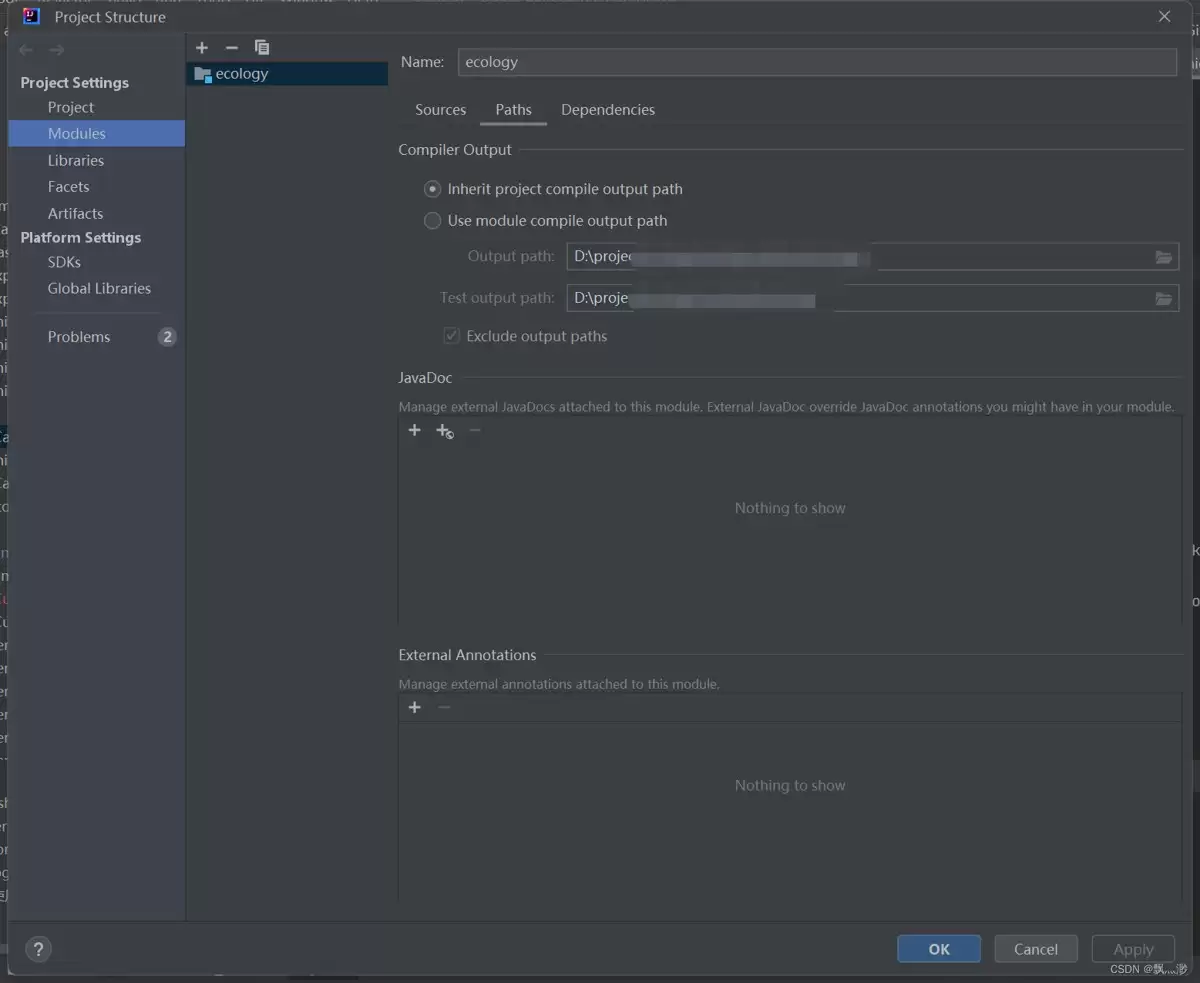Open Libraries in Project Settings
The height and width of the screenshot is (983, 1200).
pos(76,160)
